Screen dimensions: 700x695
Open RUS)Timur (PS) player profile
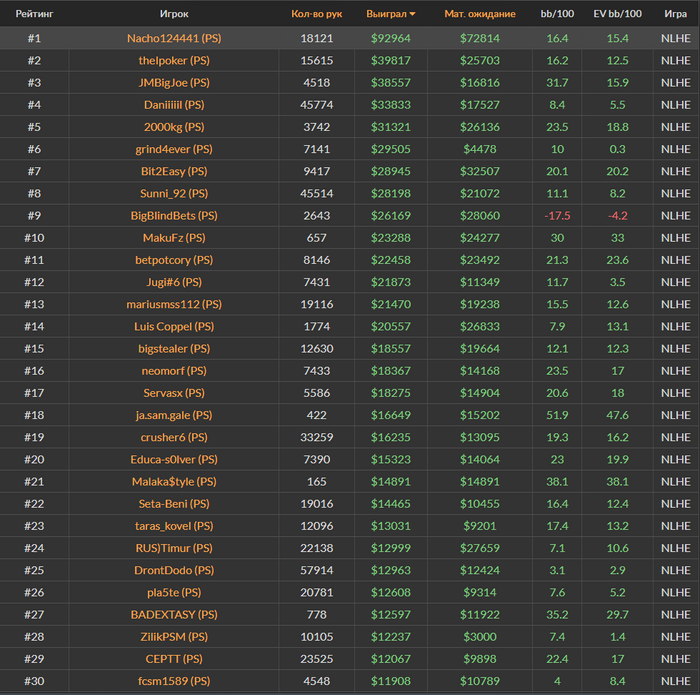coord(173,548)
